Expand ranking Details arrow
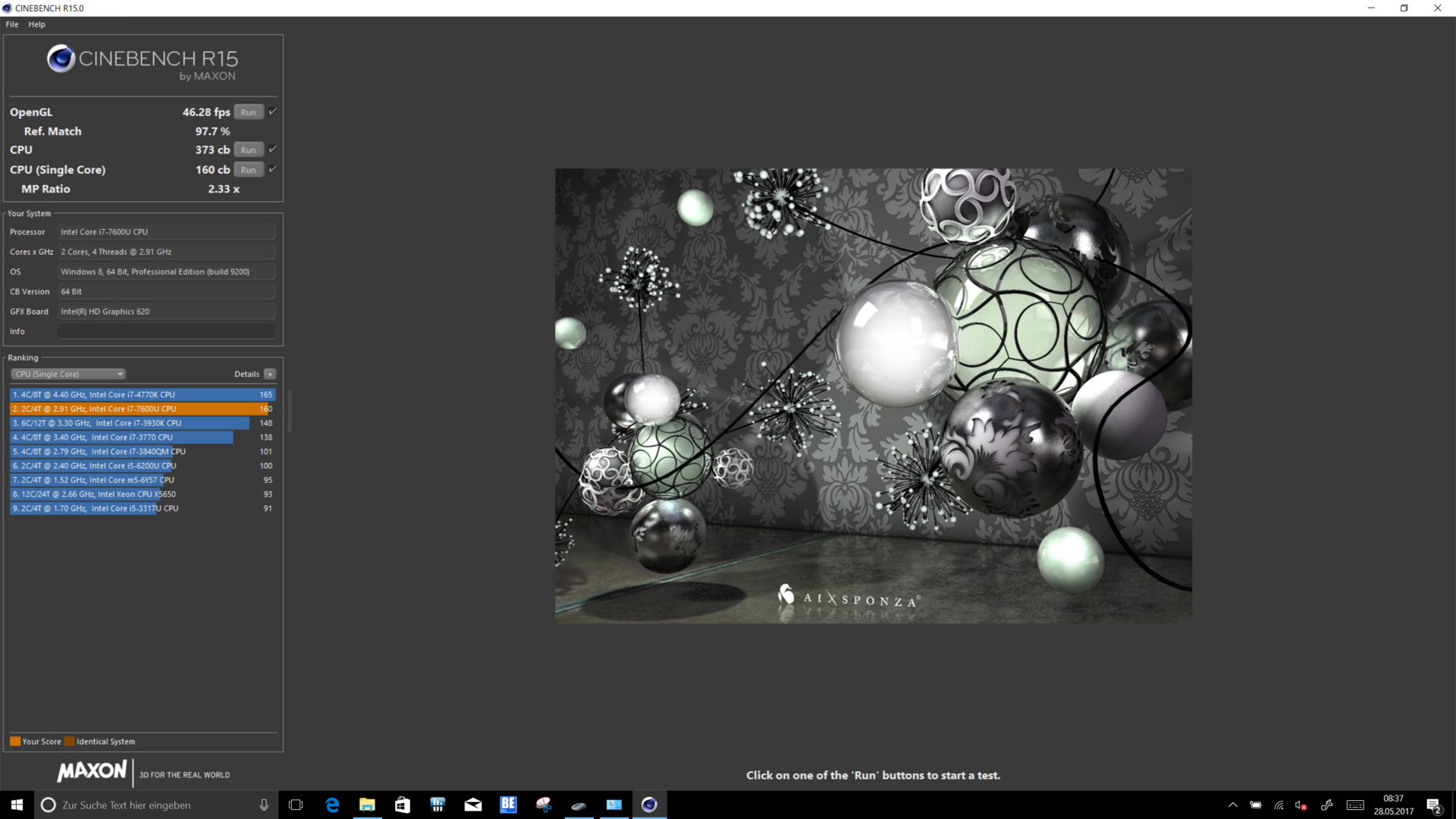Screen dimensions: 1456x819 coord(270,374)
